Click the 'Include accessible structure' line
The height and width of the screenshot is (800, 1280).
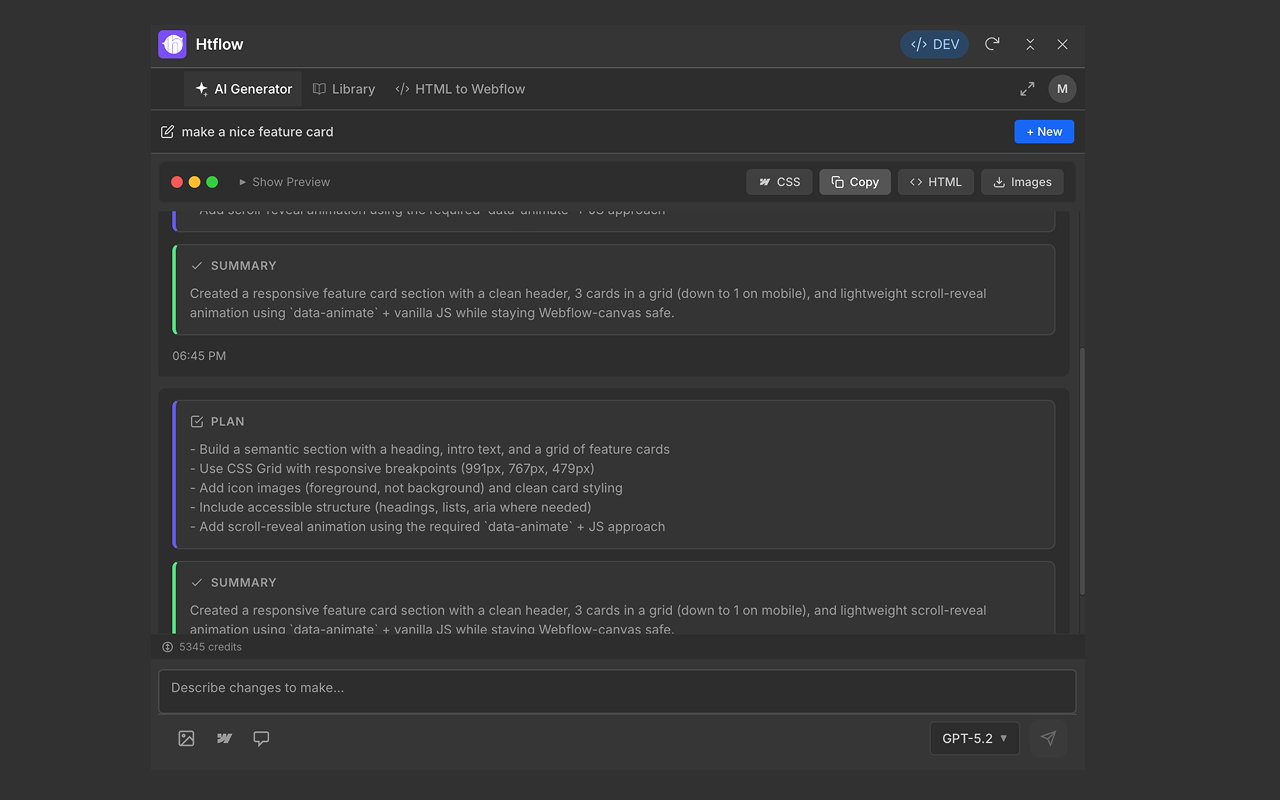coord(391,507)
